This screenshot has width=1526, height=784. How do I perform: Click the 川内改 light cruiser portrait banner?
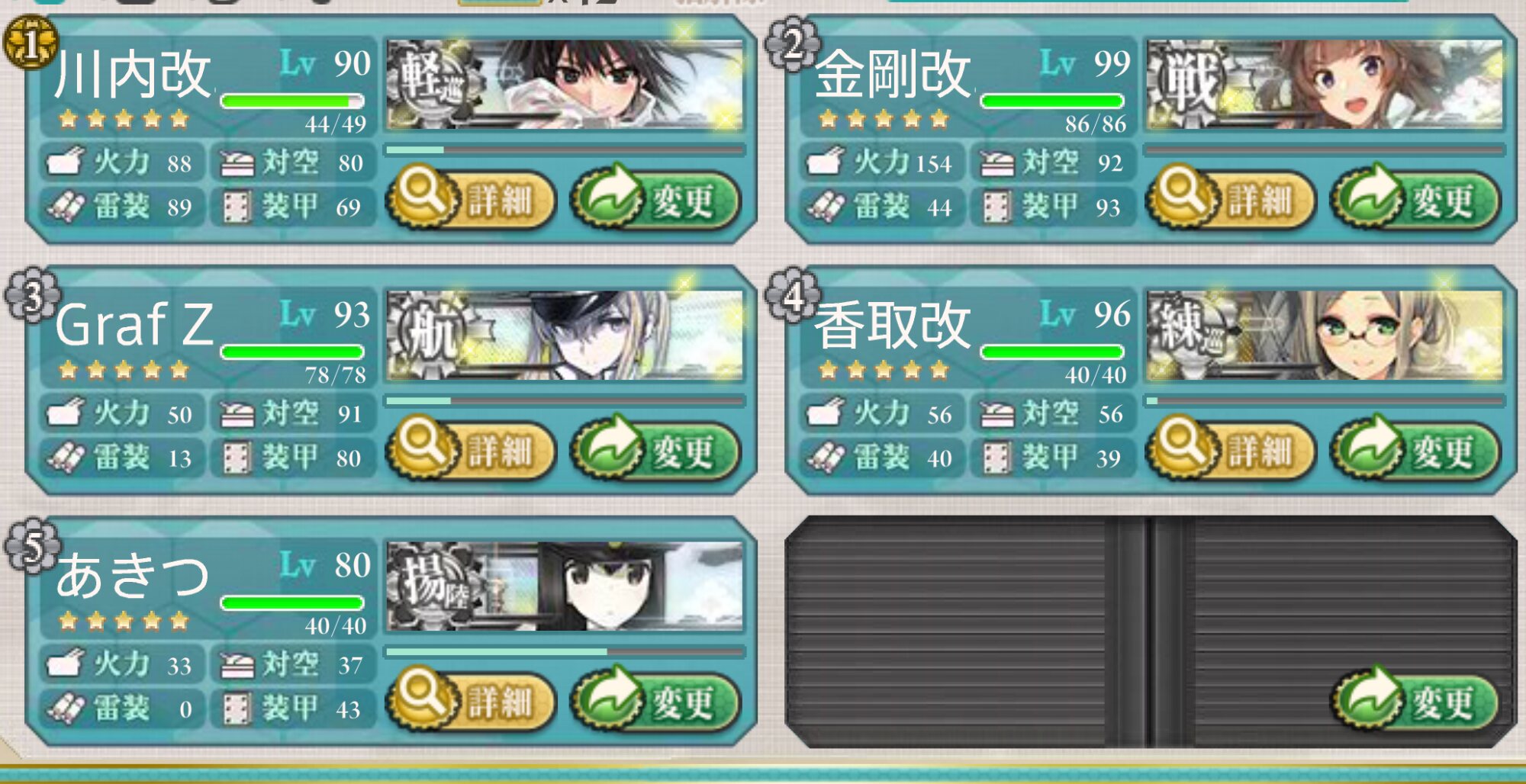coord(565,84)
